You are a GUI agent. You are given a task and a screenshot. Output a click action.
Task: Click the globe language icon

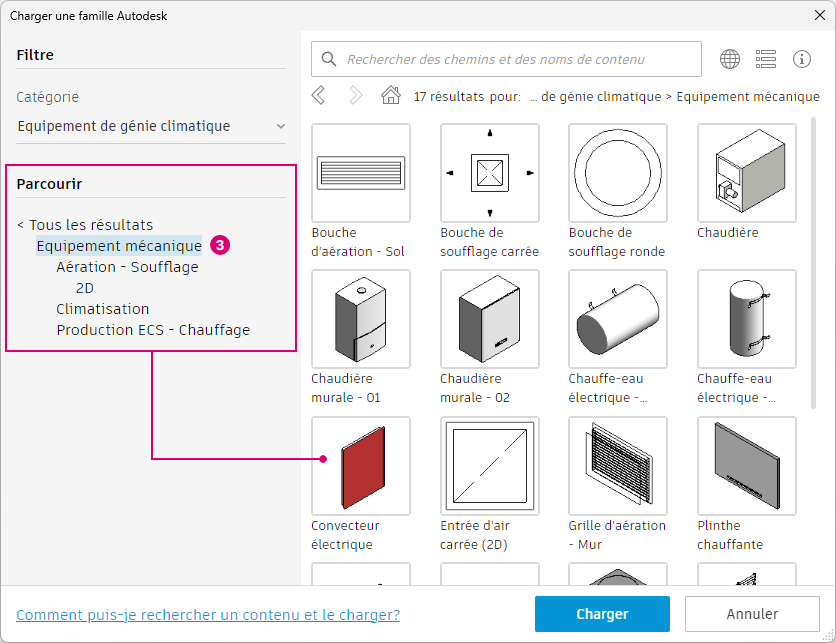click(730, 59)
